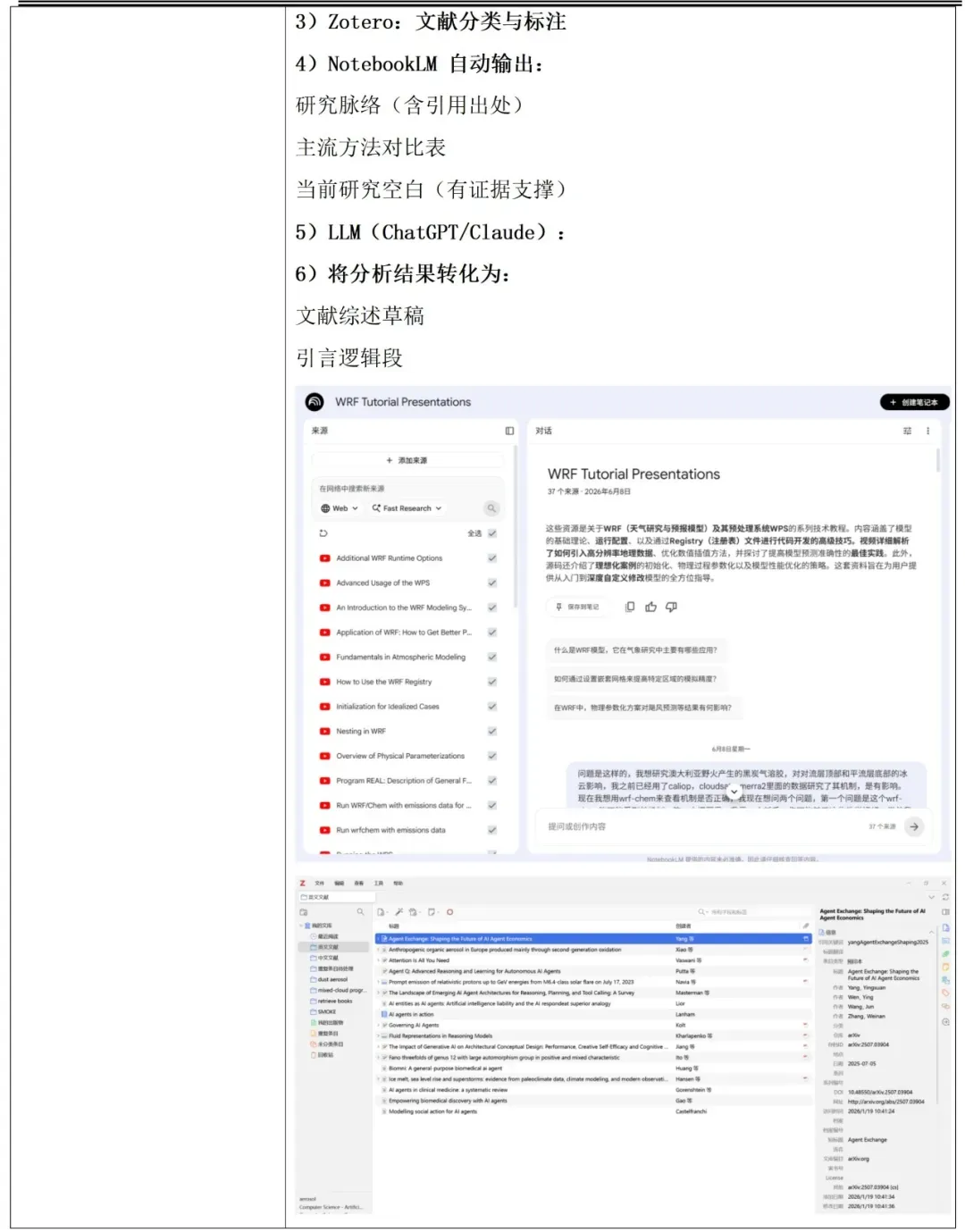This screenshot has width=965, height=1232.
Task: Copy the summary with the copy icon
Action: click(630, 607)
